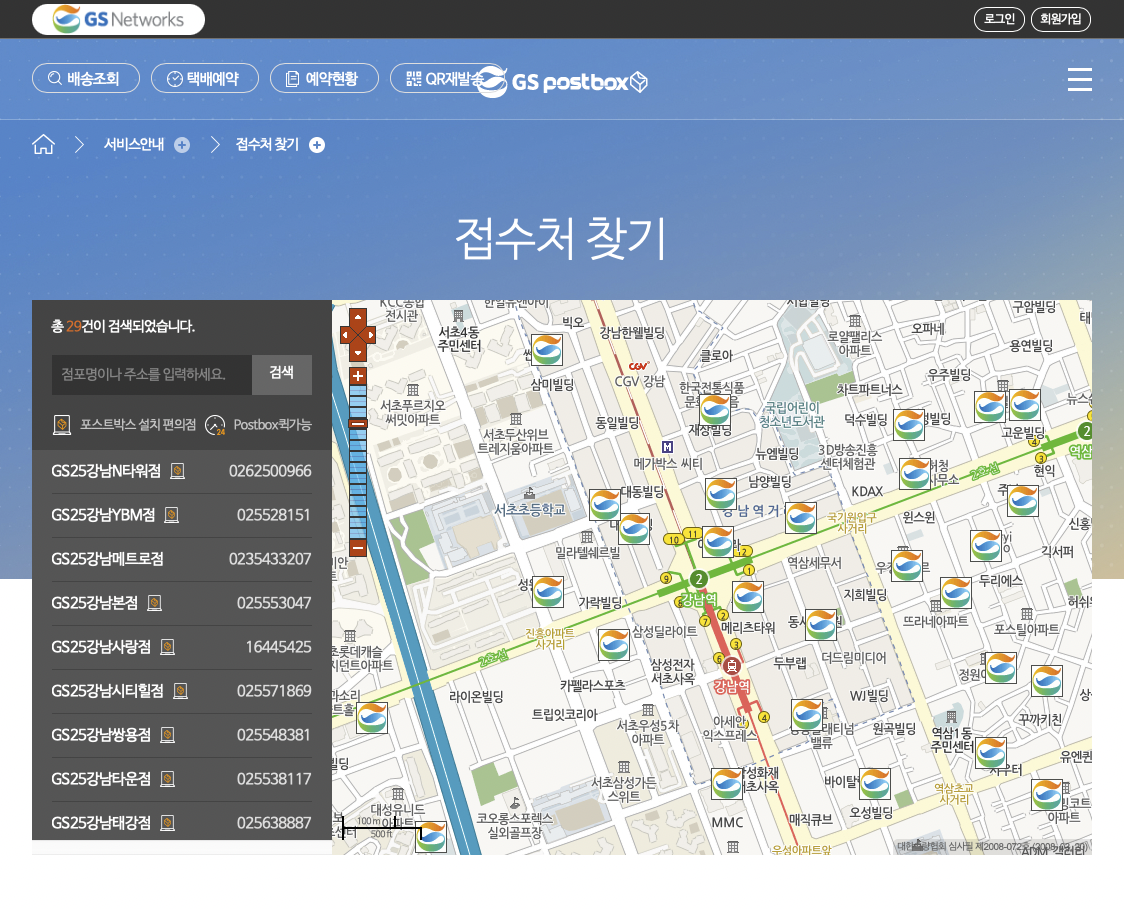Viewport: 1124px width, 909px height.
Task: Click 접수처 찾기 breadcrumb link
Action: pyautogui.click(x=267, y=145)
